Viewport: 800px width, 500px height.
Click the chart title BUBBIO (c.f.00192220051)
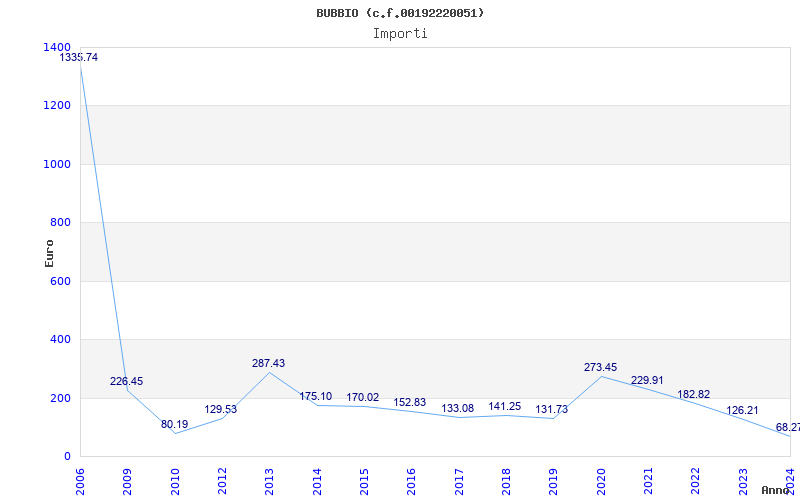pyautogui.click(x=400, y=13)
